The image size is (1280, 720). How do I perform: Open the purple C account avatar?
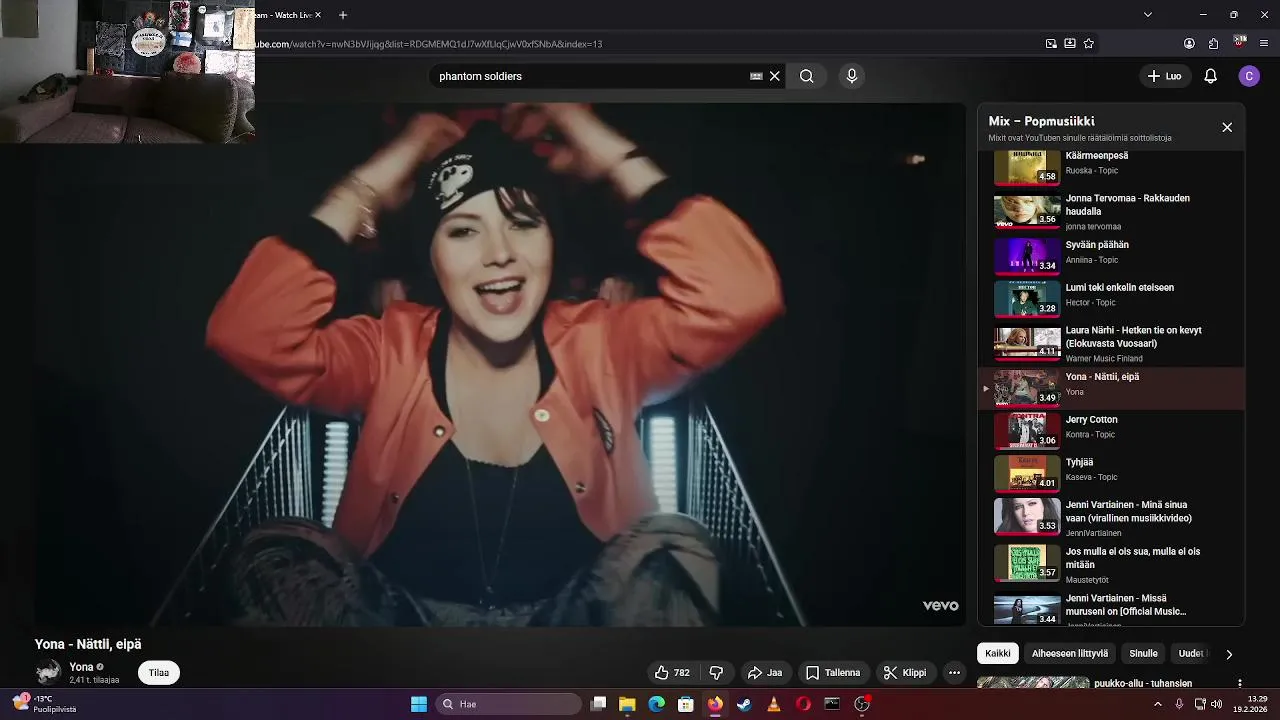[x=1249, y=76]
